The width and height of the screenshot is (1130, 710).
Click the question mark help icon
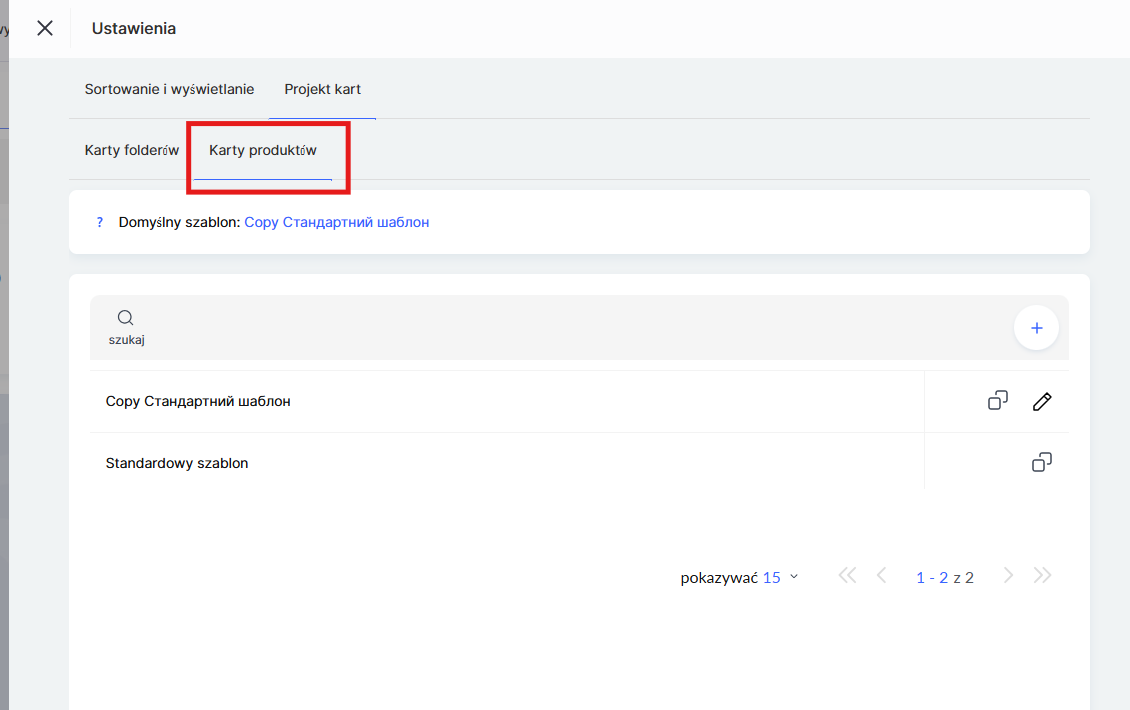[100, 222]
